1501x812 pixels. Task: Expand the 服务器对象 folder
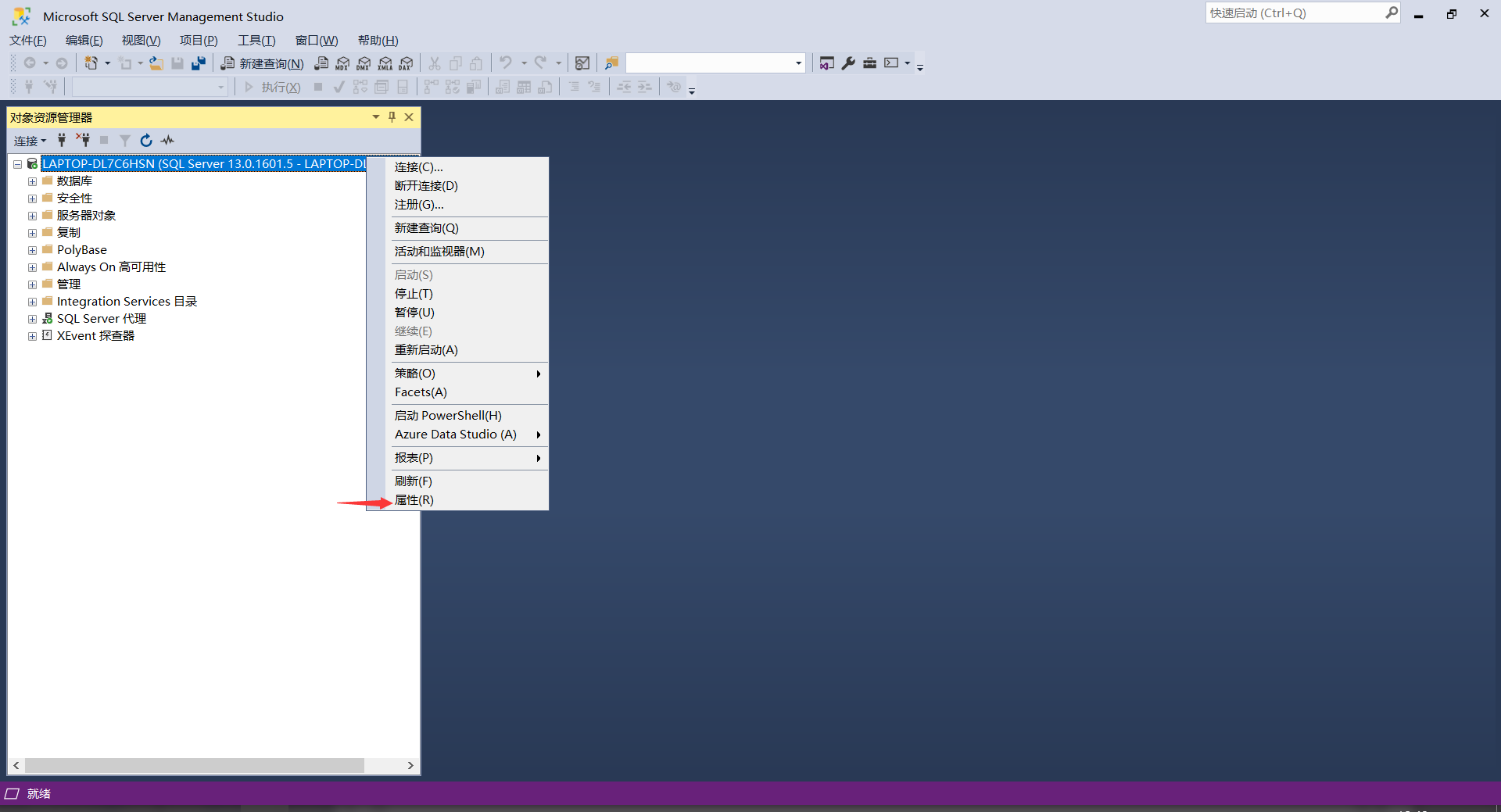[x=32, y=216]
